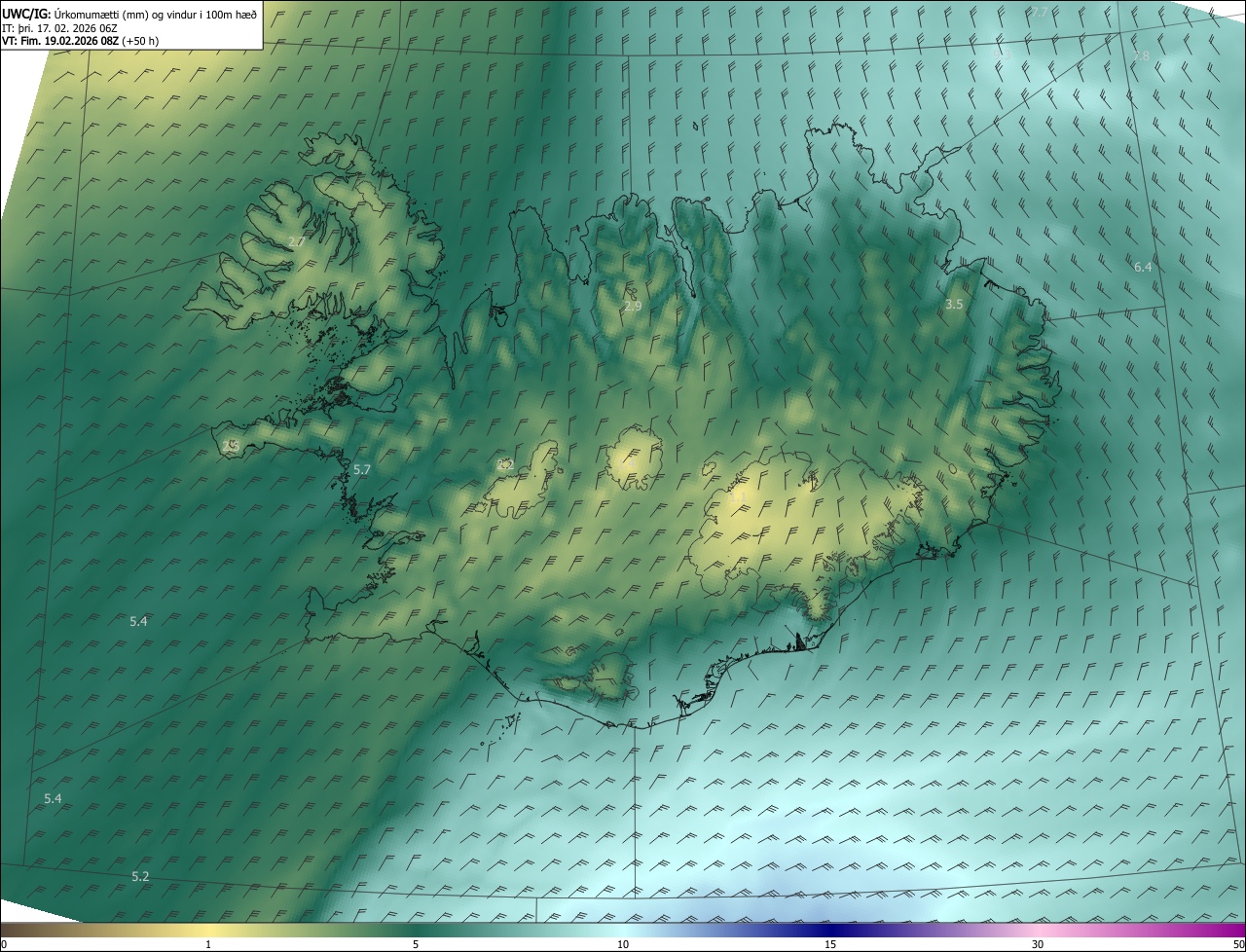Image resolution: width=1246 pixels, height=952 pixels.
Task: Click the 5.2 value in the southwest sea
Action: (140, 876)
